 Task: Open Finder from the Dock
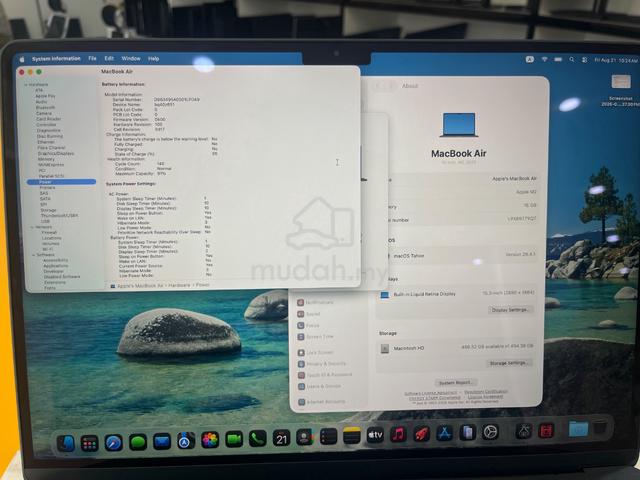pos(66,443)
